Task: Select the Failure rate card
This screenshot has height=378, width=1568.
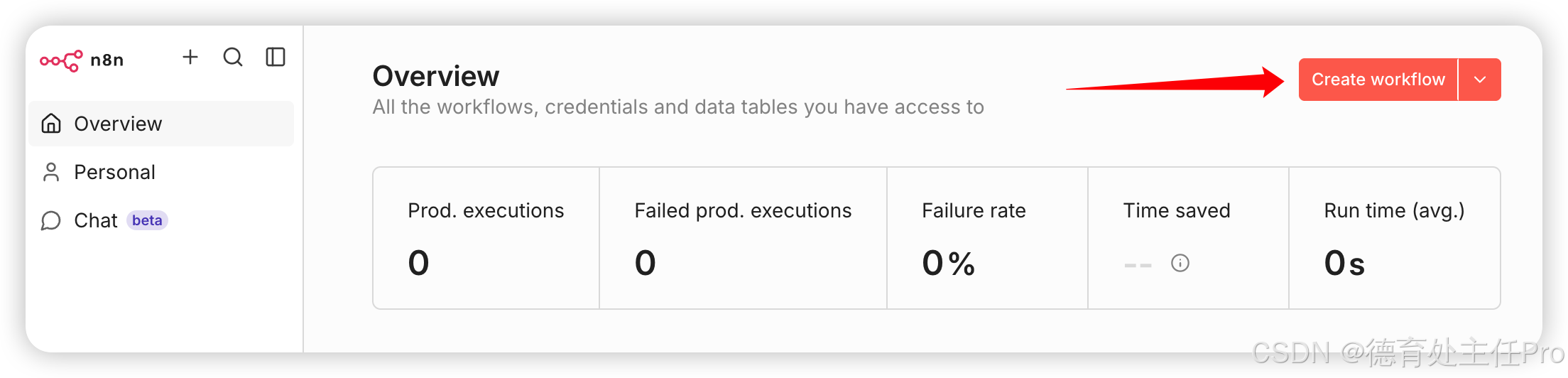Action: (x=987, y=238)
